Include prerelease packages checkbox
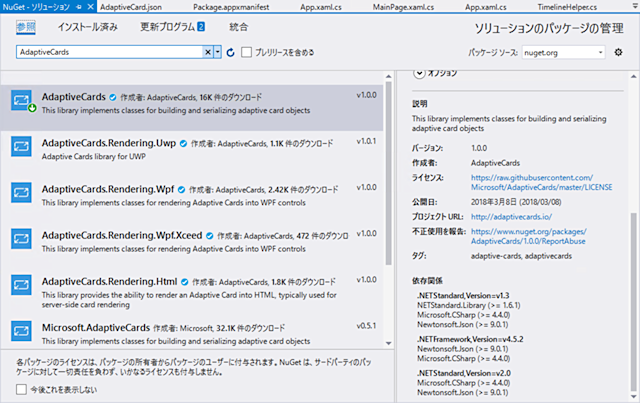 coord(246,52)
